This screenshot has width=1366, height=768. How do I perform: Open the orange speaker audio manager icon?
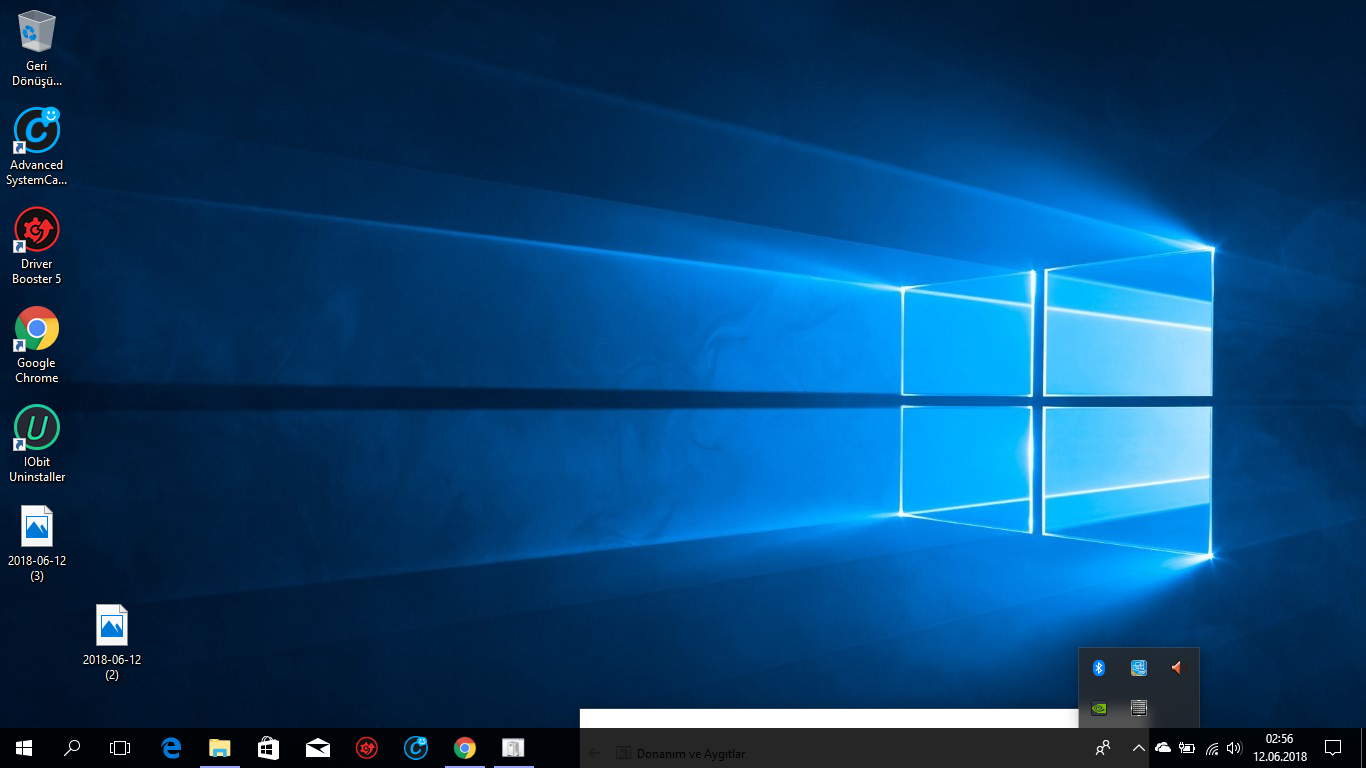tap(1177, 668)
